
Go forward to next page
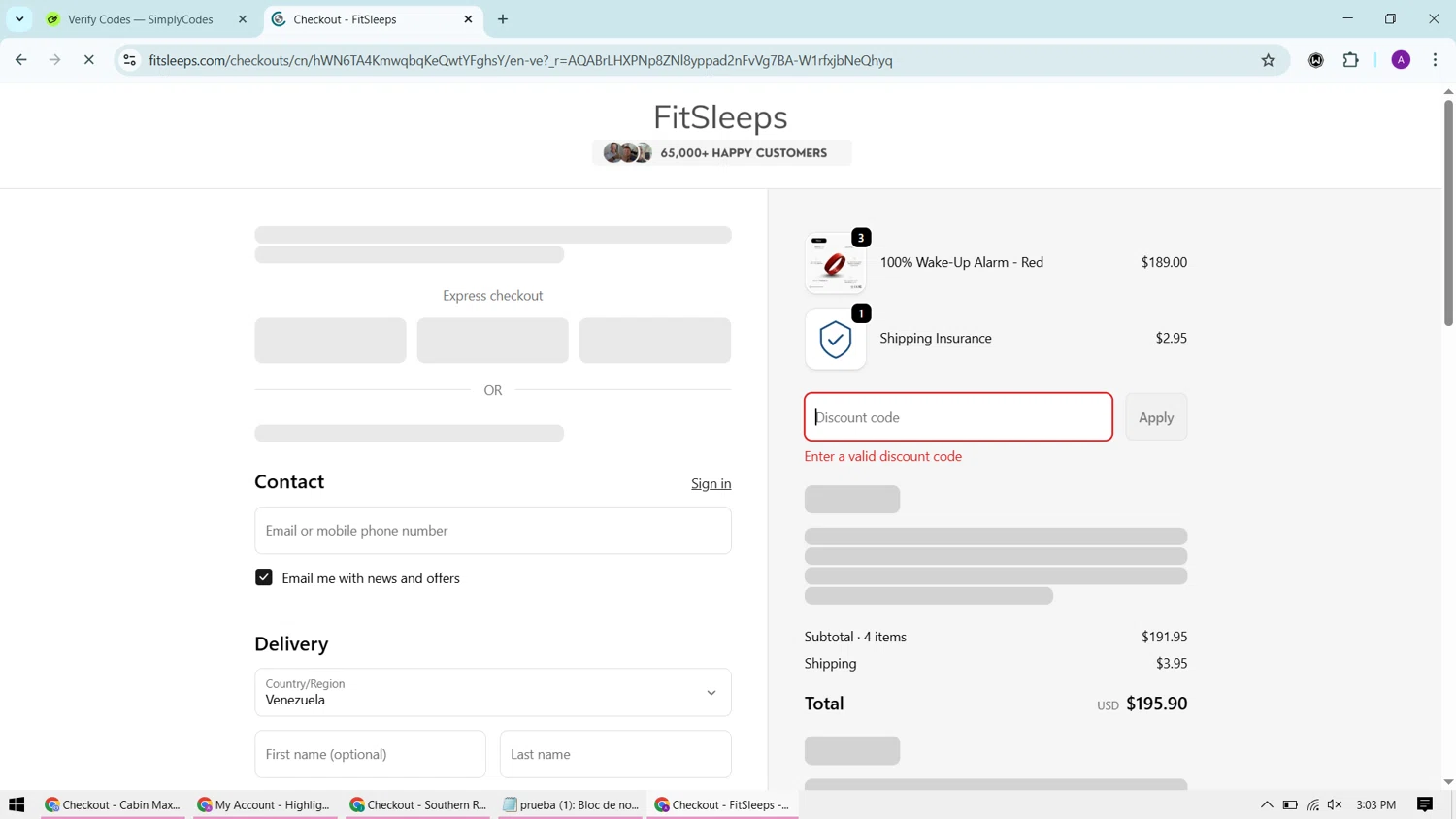coord(54,60)
